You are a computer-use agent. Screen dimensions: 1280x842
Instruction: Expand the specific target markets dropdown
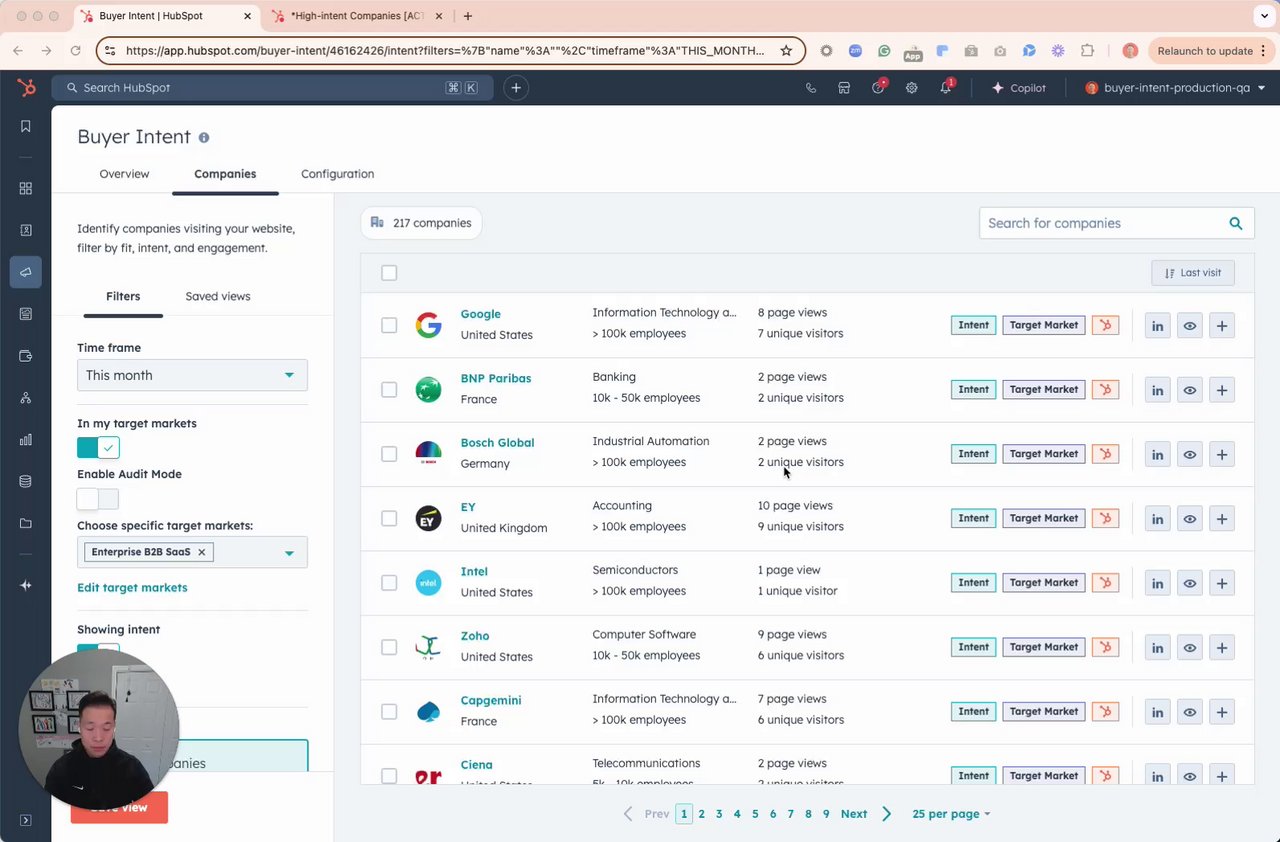[x=289, y=553]
